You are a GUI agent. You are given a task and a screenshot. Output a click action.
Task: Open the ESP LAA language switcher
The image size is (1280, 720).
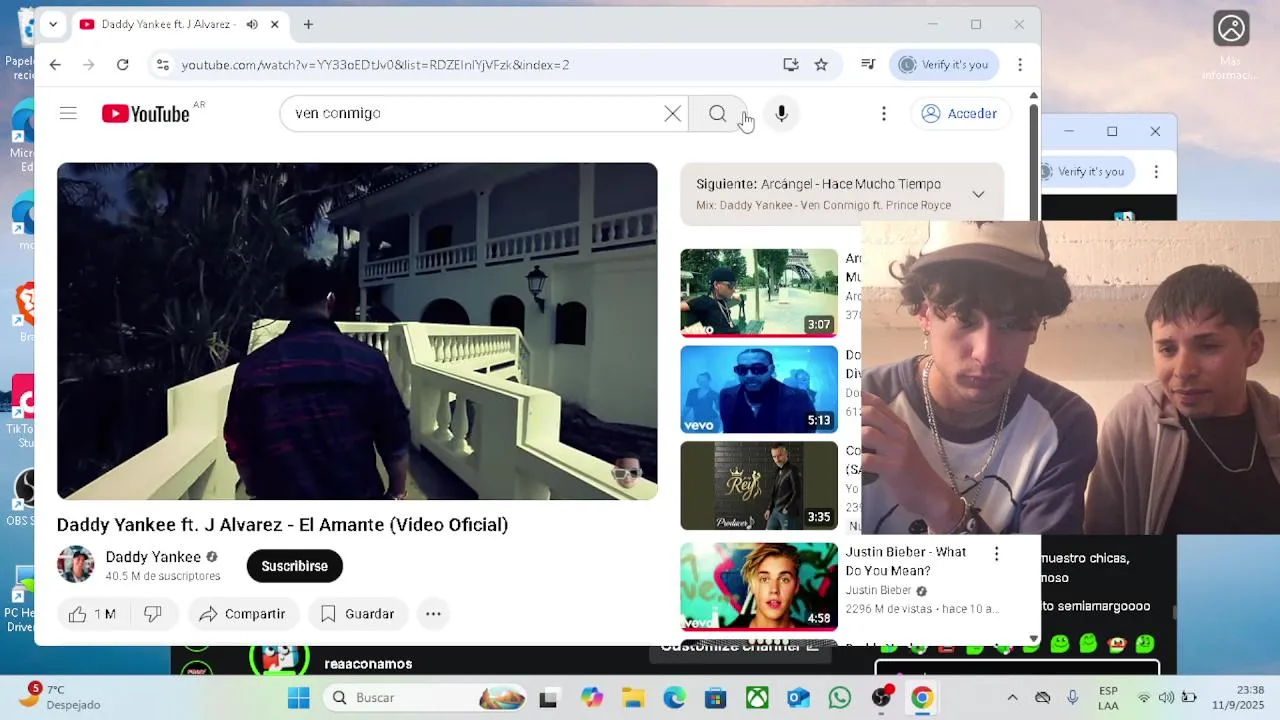tap(1108, 698)
